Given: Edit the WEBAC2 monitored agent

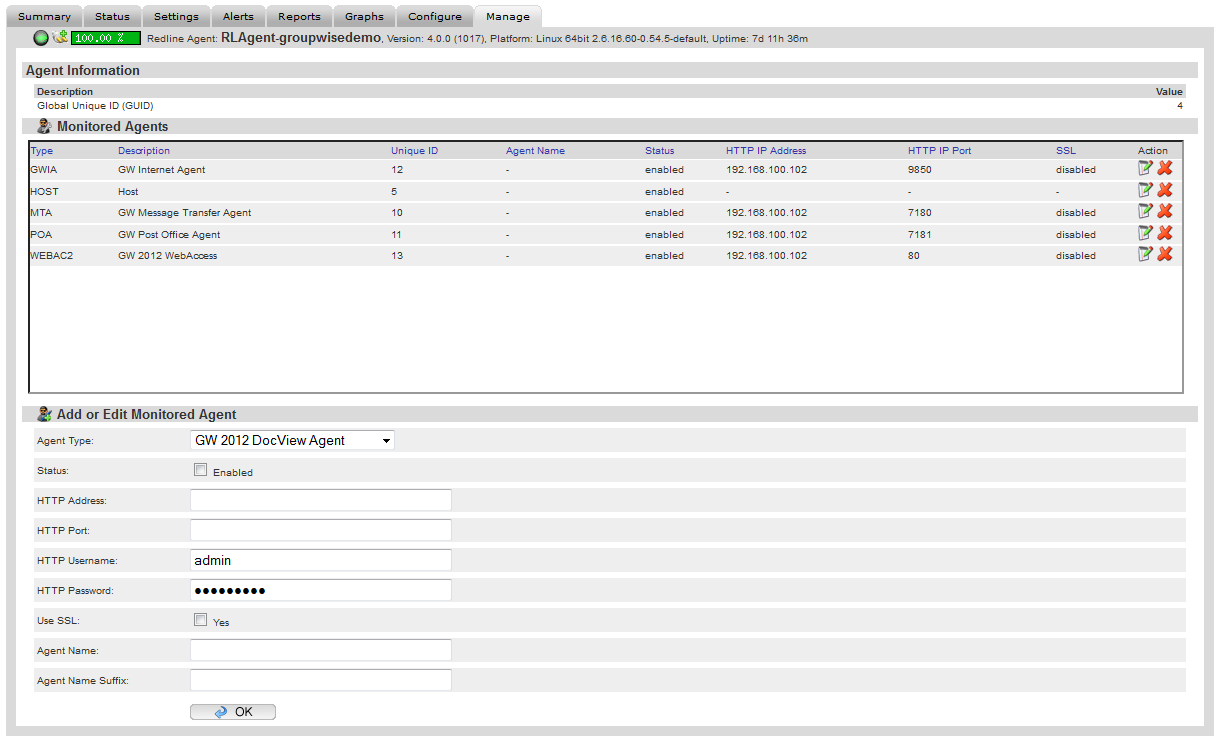Looking at the screenshot, I should pyautogui.click(x=1145, y=254).
